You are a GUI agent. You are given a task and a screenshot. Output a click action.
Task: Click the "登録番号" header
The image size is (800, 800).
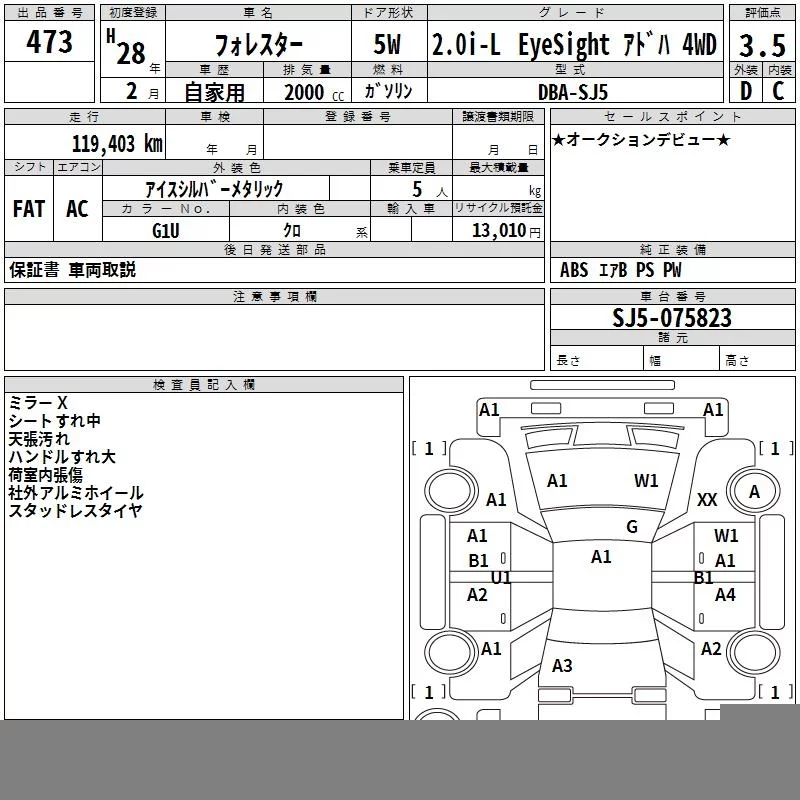coord(358,117)
